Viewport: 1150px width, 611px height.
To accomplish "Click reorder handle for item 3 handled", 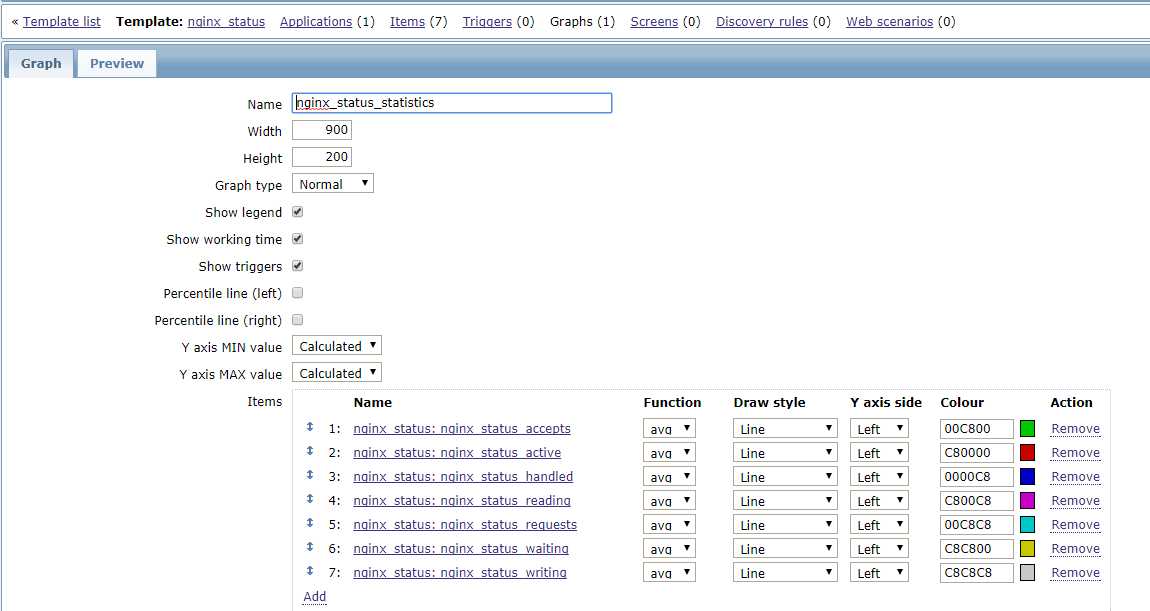I will 310,475.
